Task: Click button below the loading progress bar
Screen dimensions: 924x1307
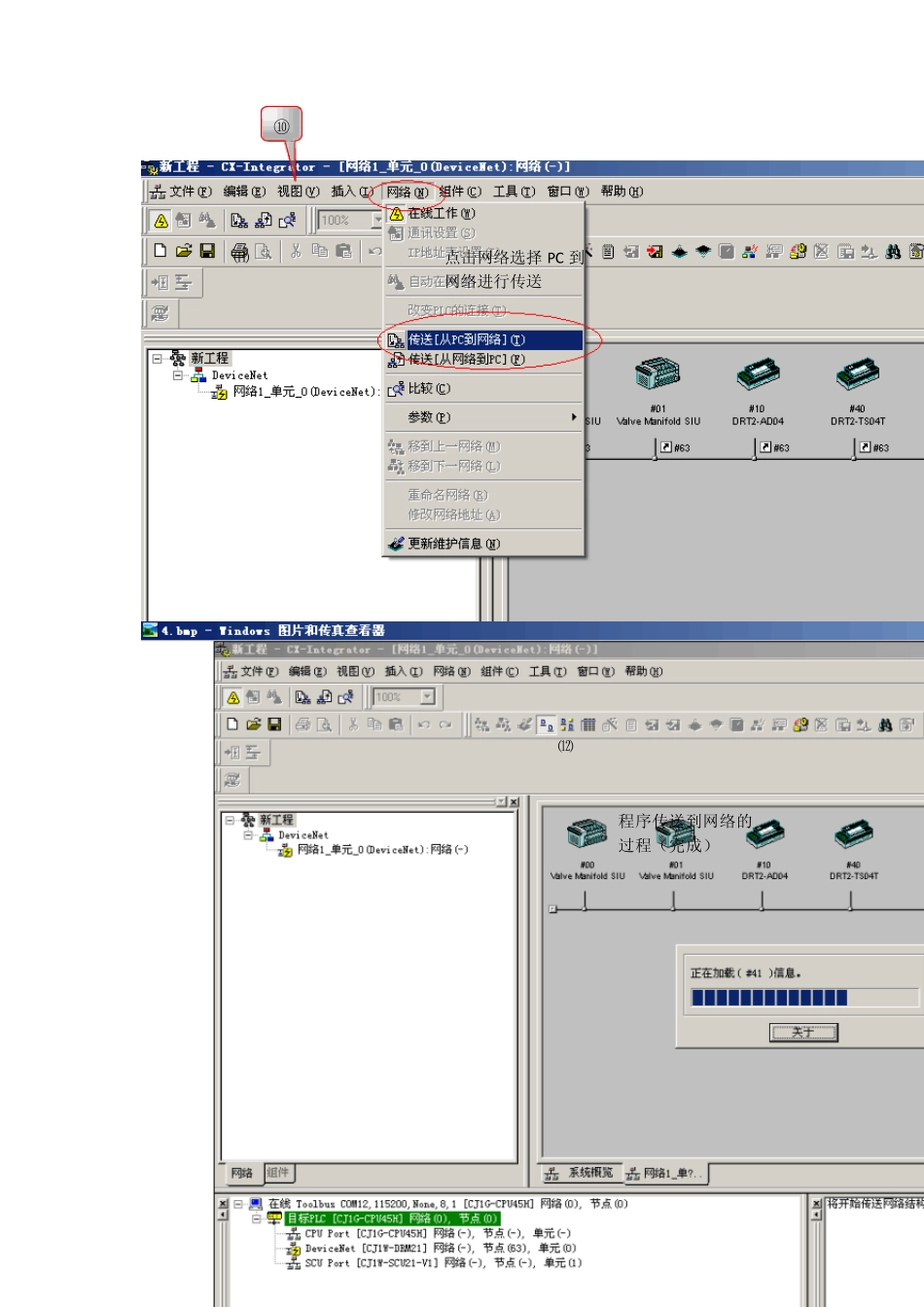Action: [802, 1032]
